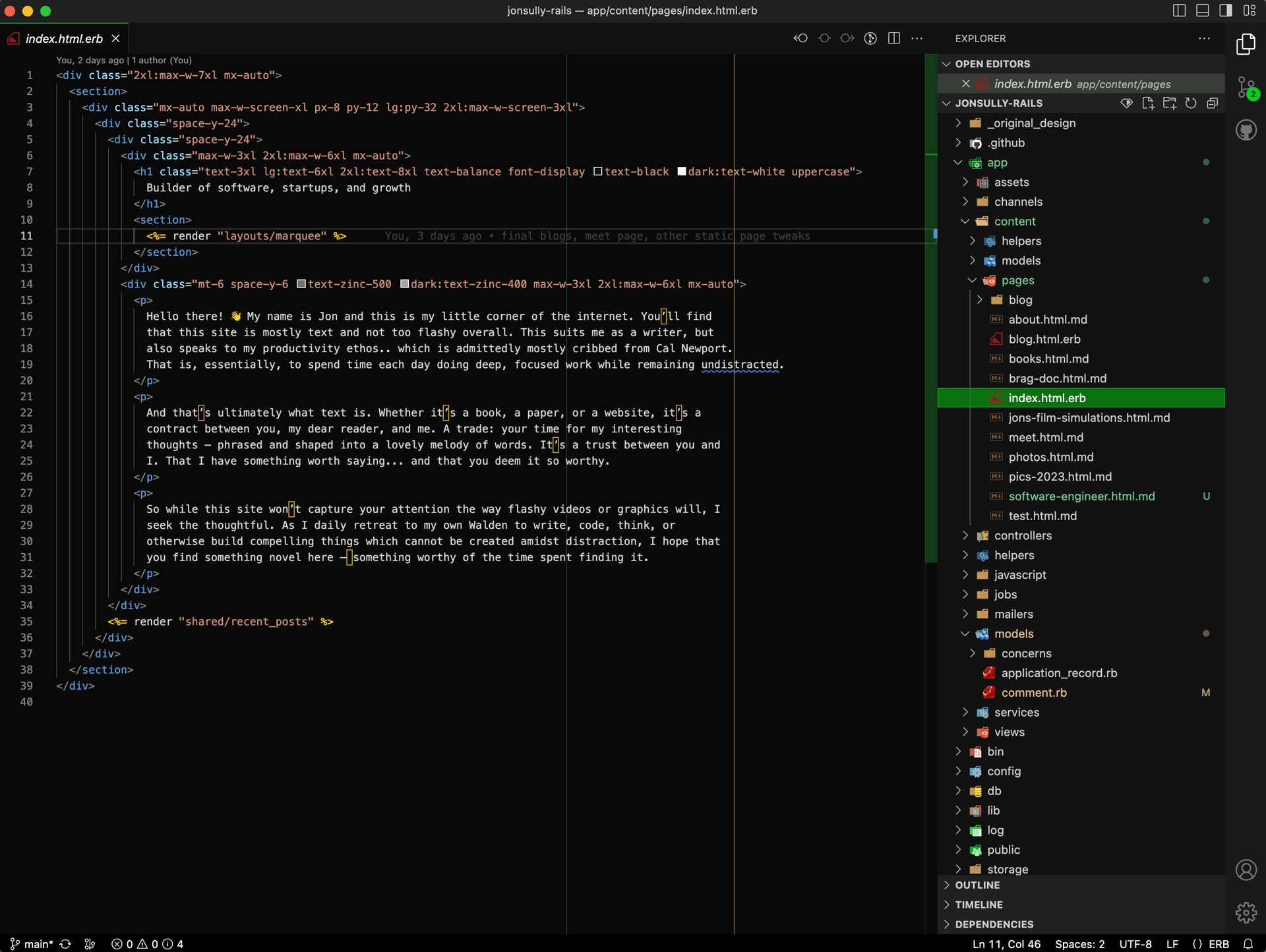Click the New File icon in explorer header

tap(1148, 104)
